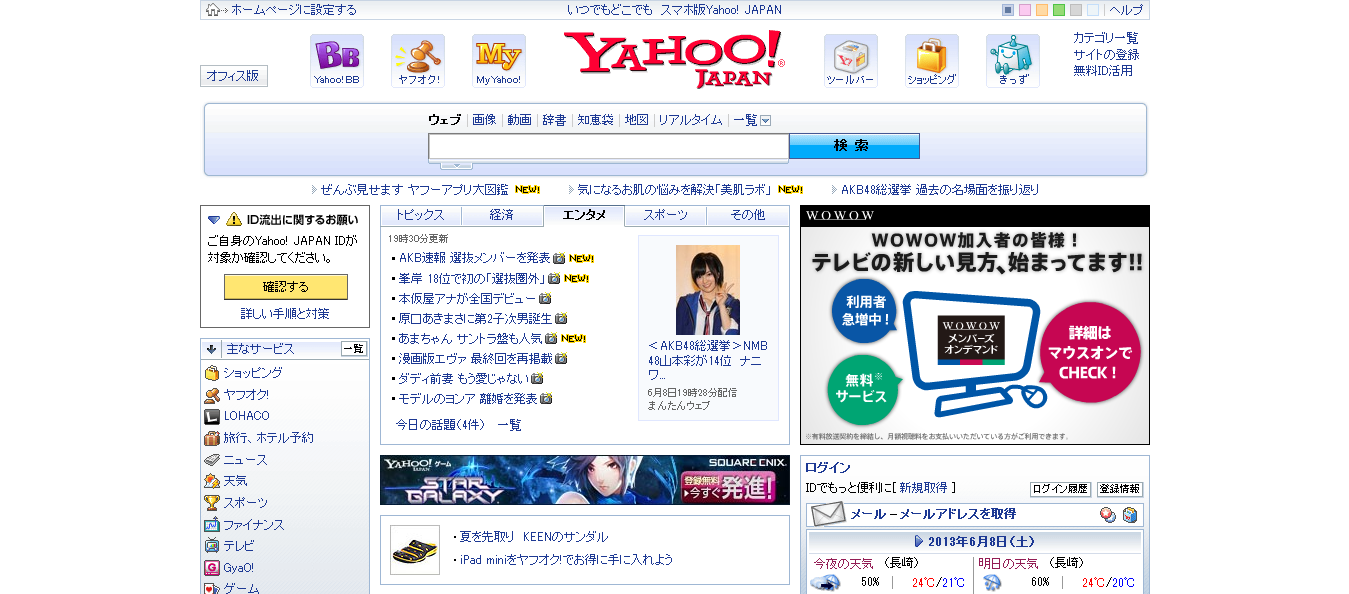Click tomorrow's weather umbrella icon
The width and height of the screenshot is (1349, 594).
[993, 583]
